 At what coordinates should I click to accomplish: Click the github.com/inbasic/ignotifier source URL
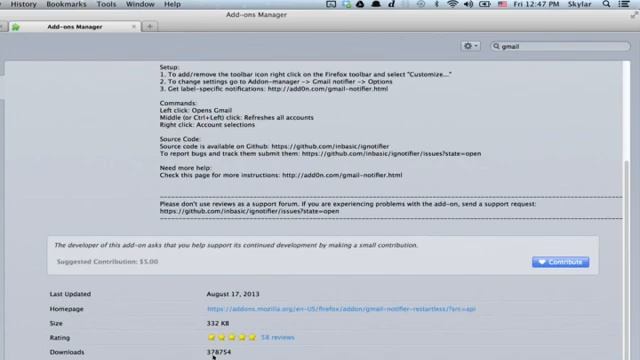pos(330,146)
